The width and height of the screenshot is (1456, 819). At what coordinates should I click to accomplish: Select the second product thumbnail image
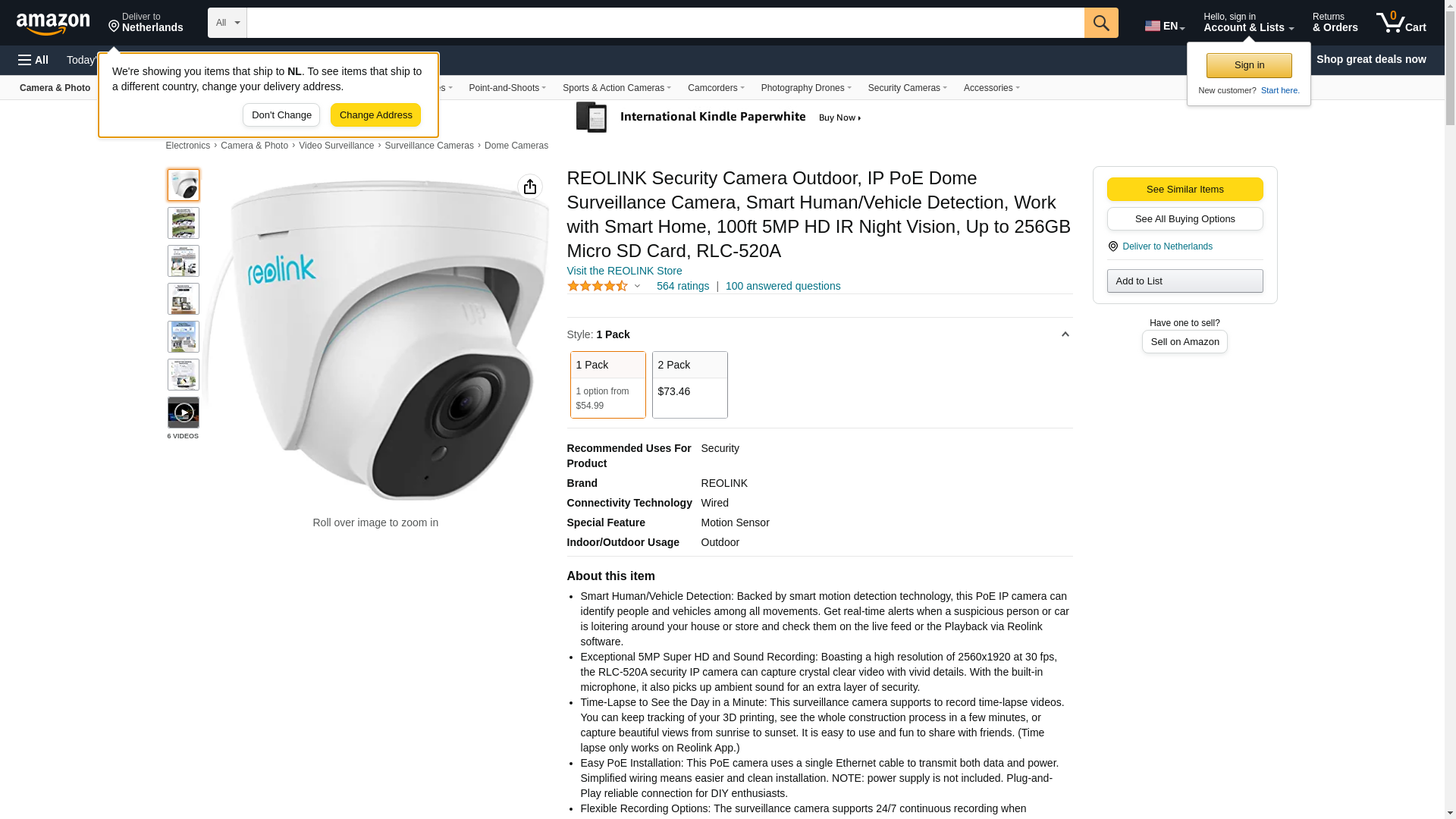tap(184, 223)
